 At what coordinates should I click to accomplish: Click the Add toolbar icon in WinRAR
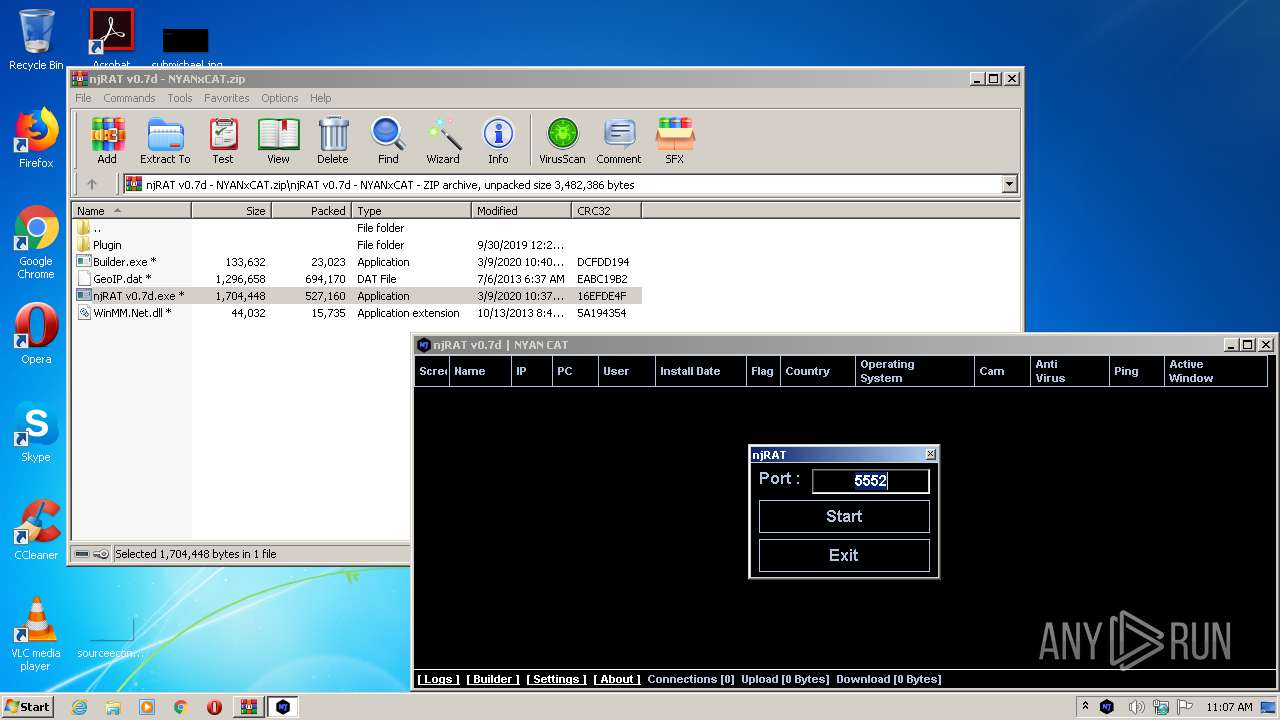[x=107, y=140]
